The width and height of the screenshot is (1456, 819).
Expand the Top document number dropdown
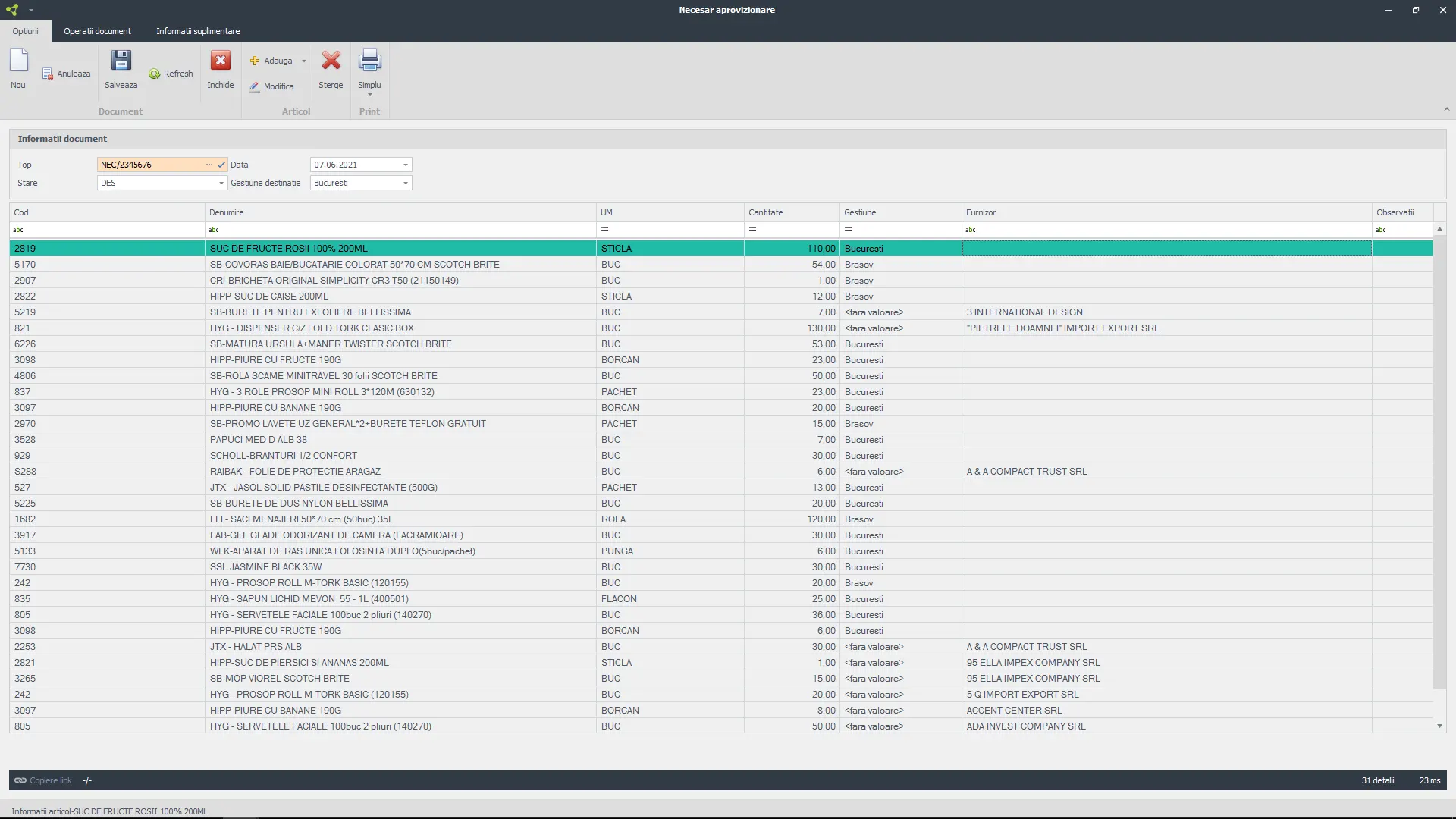(208, 164)
